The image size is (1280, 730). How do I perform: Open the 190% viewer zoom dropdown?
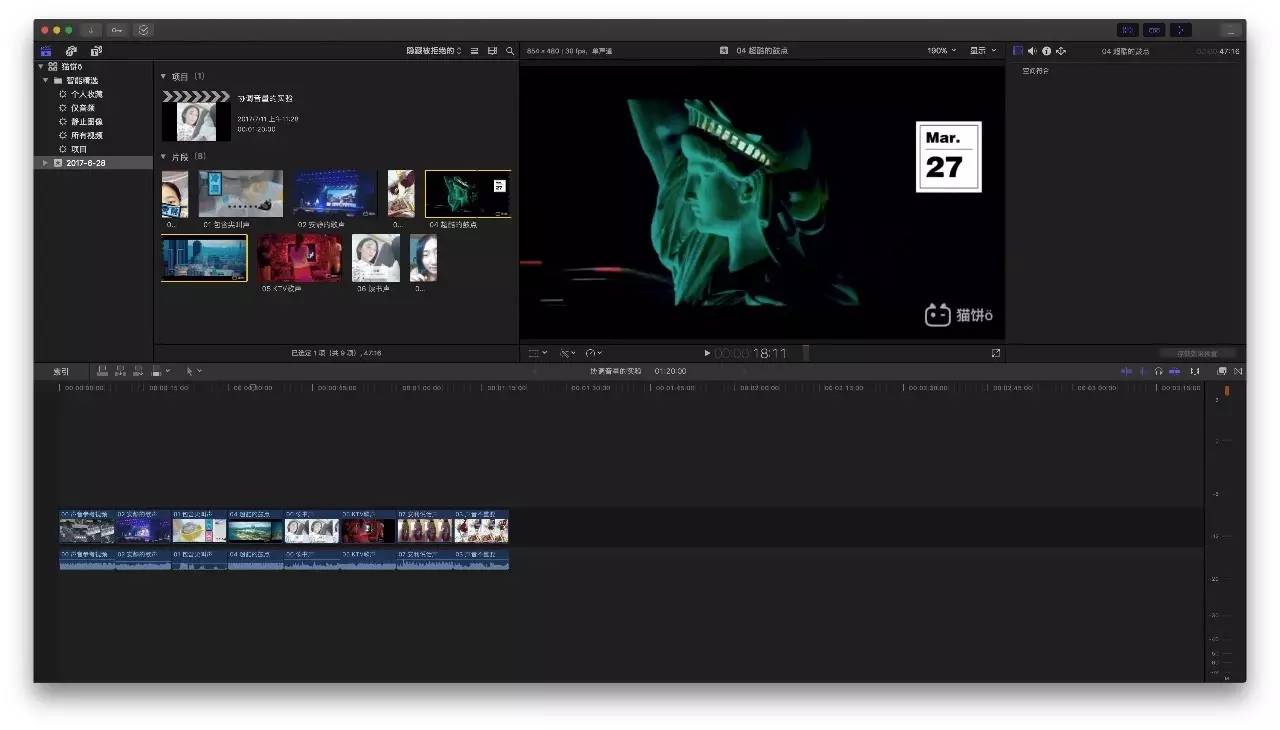pos(941,51)
